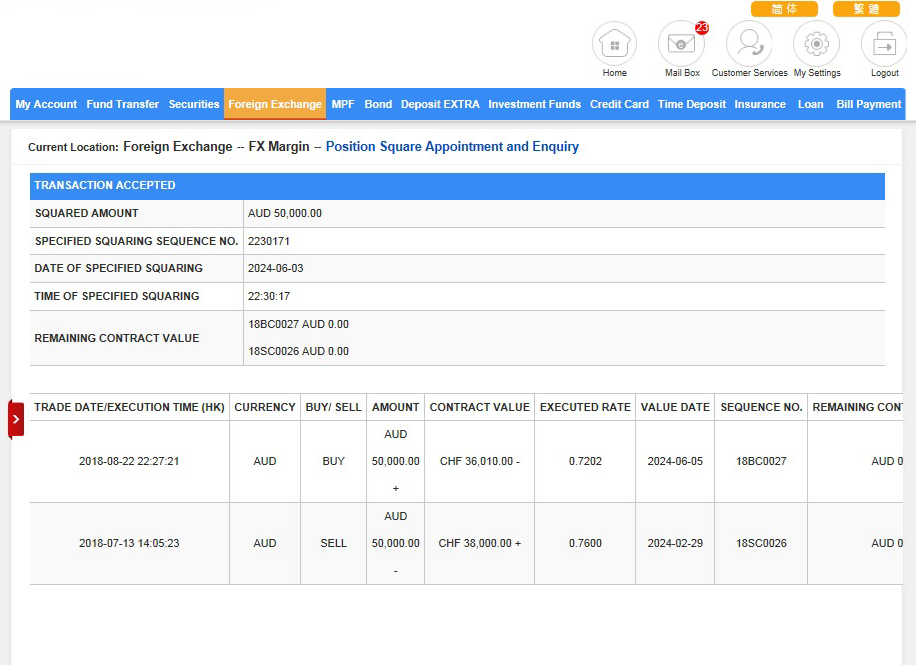Open the Mail Box icon

click(x=681, y=45)
